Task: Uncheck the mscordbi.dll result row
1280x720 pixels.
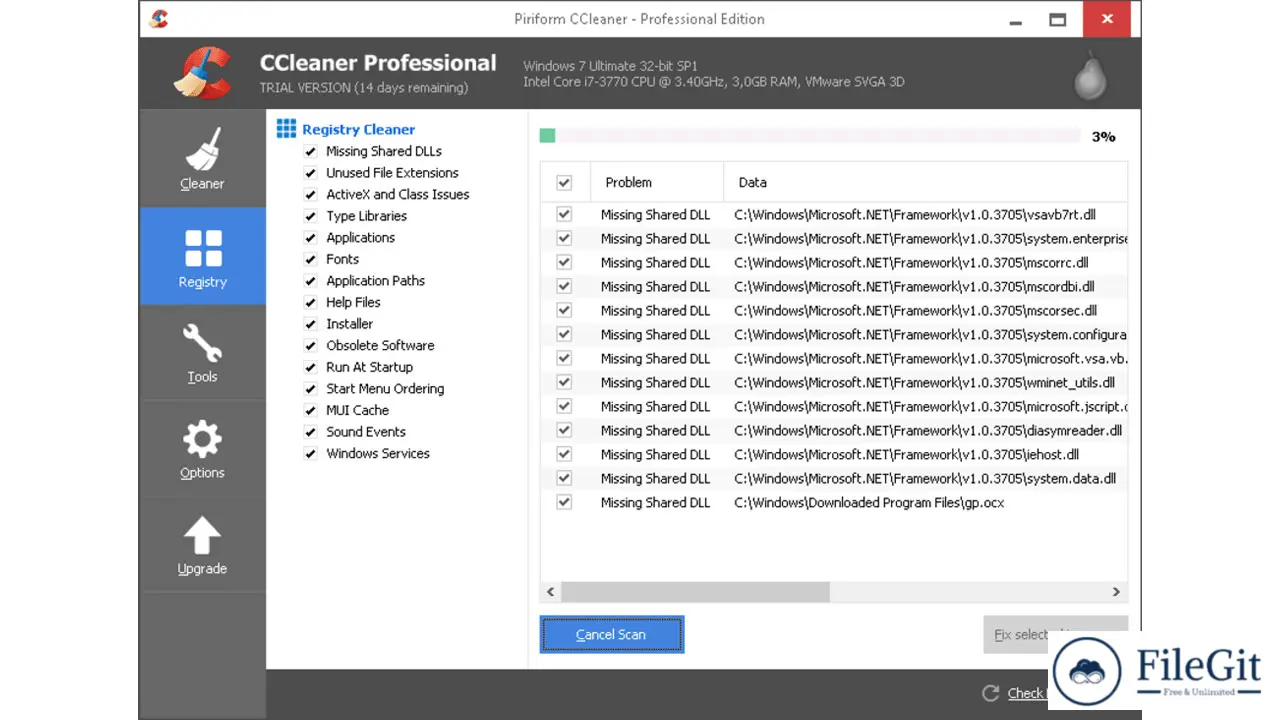Action: click(x=564, y=286)
